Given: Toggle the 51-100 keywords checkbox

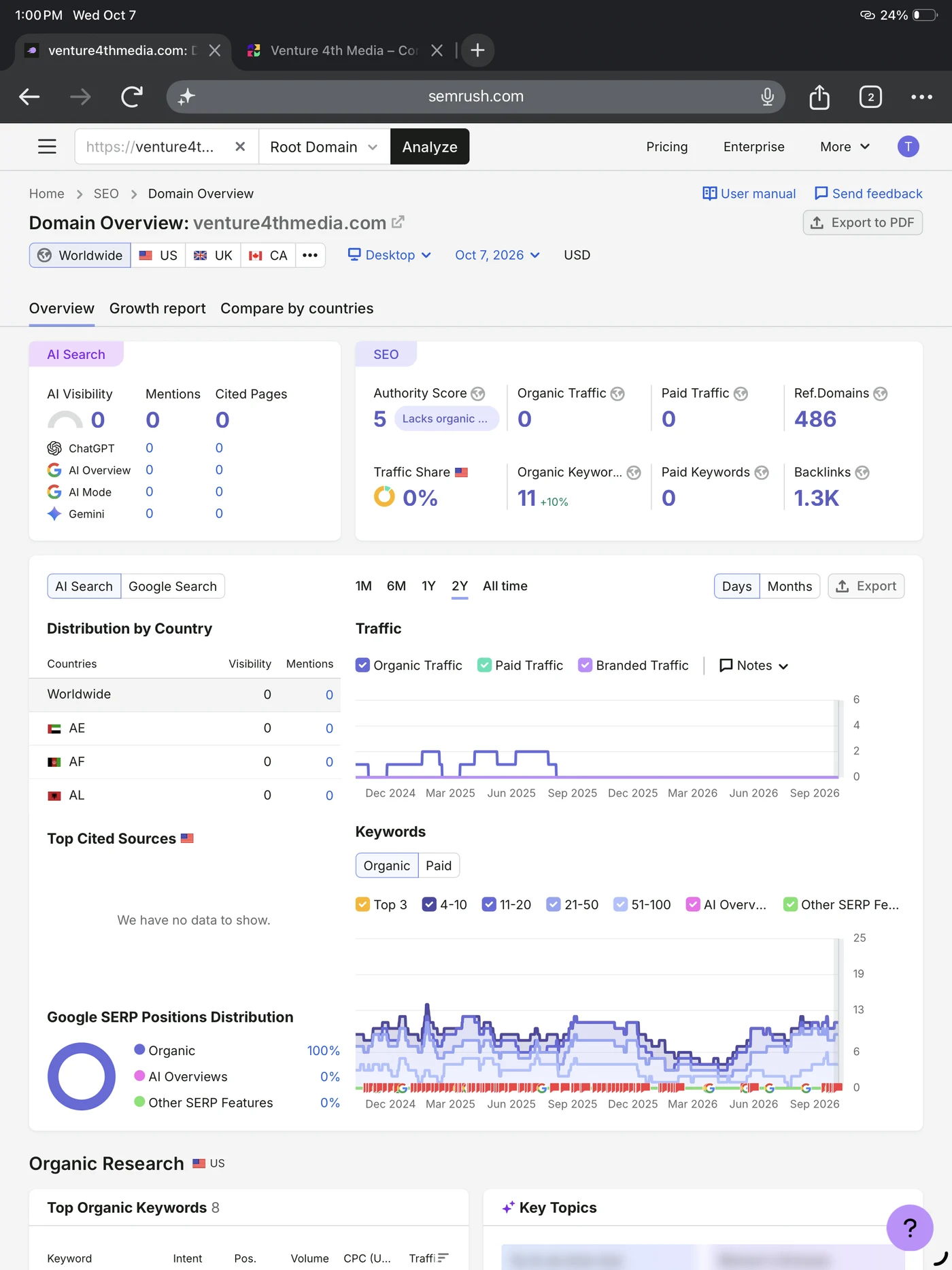Looking at the screenshot, I should [x=620, y=904].
